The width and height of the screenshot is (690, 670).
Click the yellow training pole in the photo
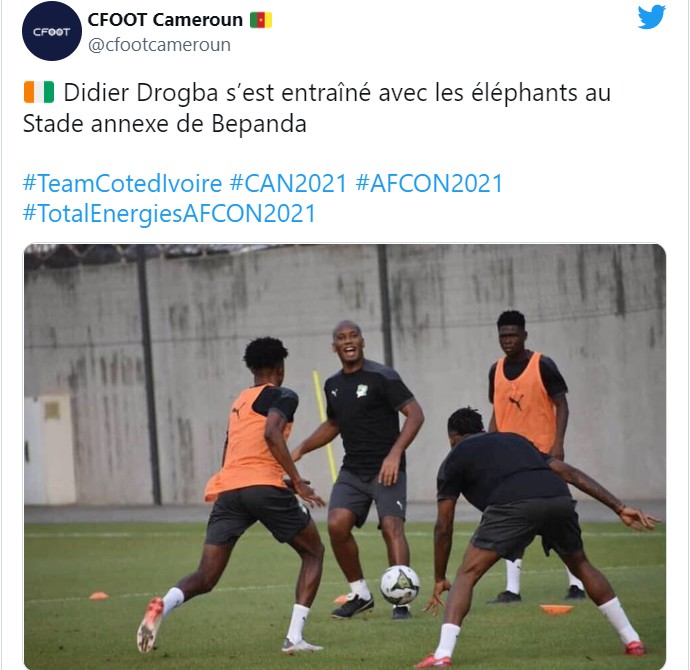pos(325,425)
